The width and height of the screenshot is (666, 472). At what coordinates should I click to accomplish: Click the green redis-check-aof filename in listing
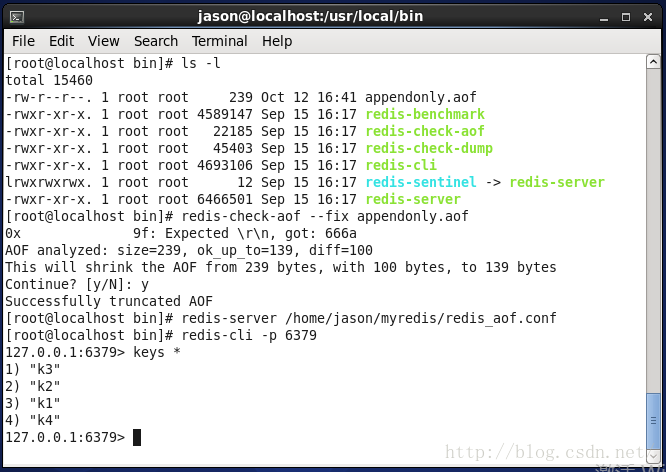[x=425, y=131]
